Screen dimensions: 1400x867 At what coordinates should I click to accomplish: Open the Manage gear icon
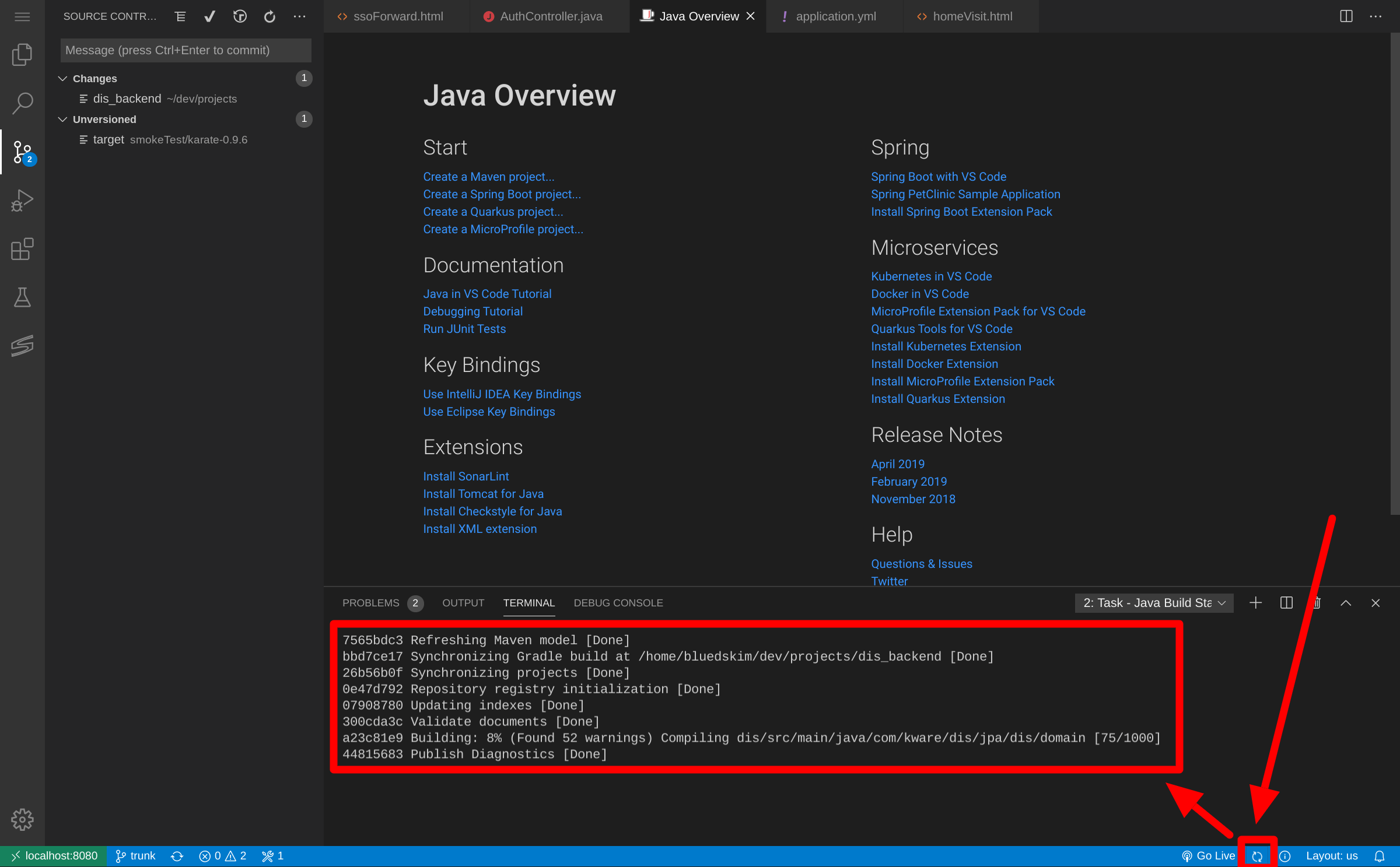(x=22, y=819)
